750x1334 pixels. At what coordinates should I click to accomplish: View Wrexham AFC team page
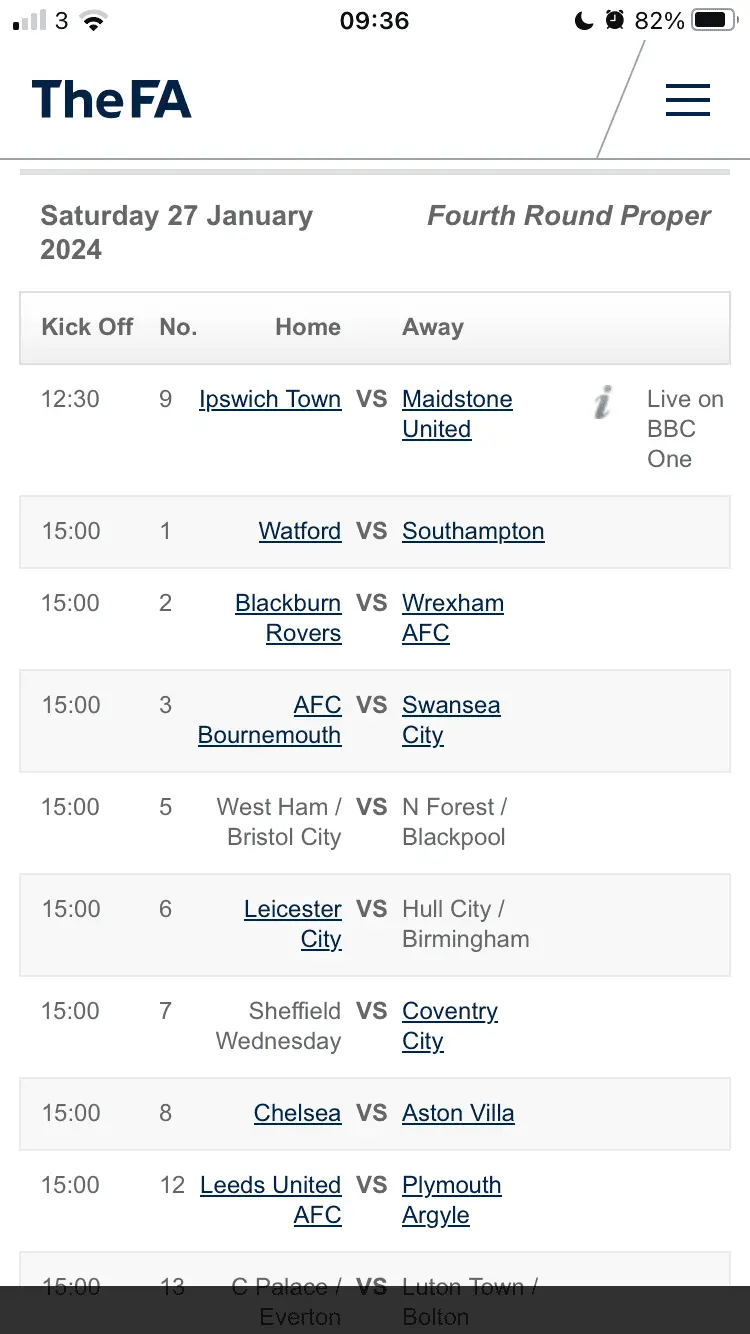point(452,618)
